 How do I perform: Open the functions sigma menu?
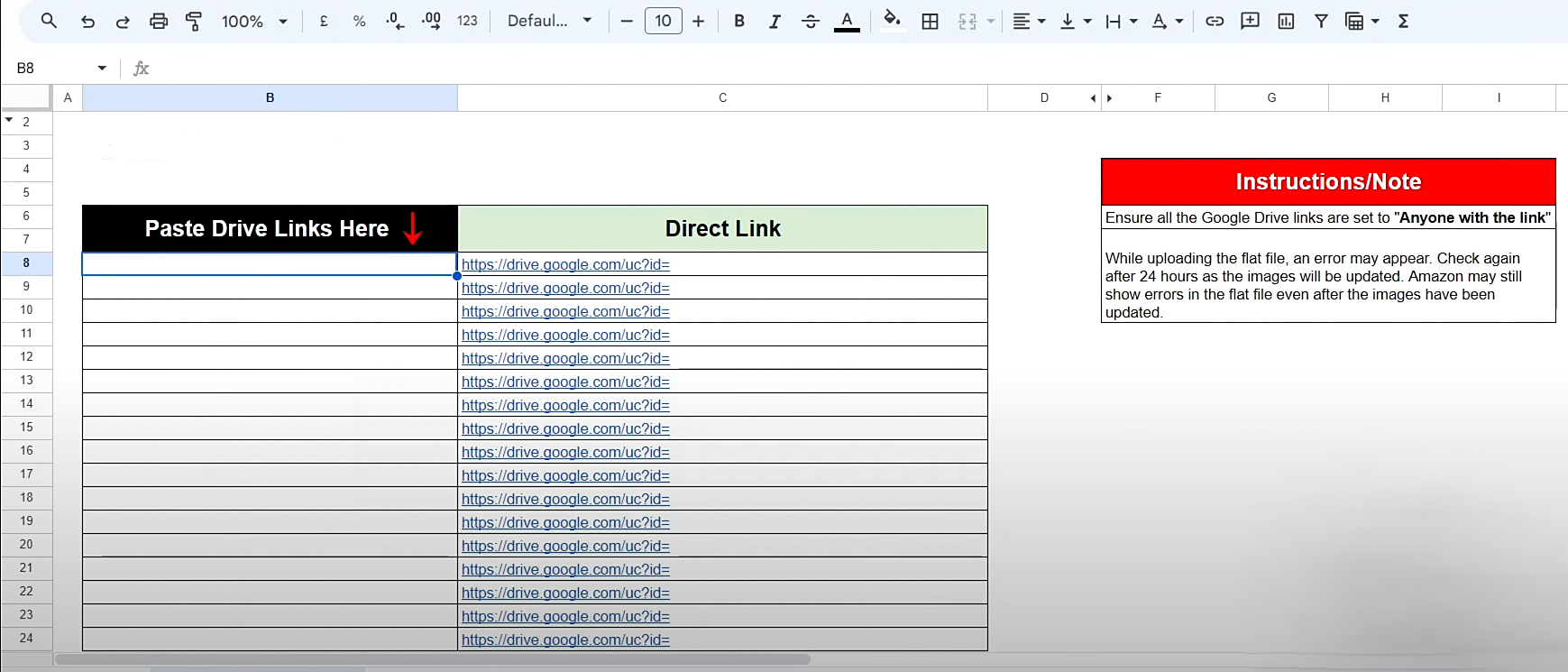pyautogui.click(x=1403, y=21)
